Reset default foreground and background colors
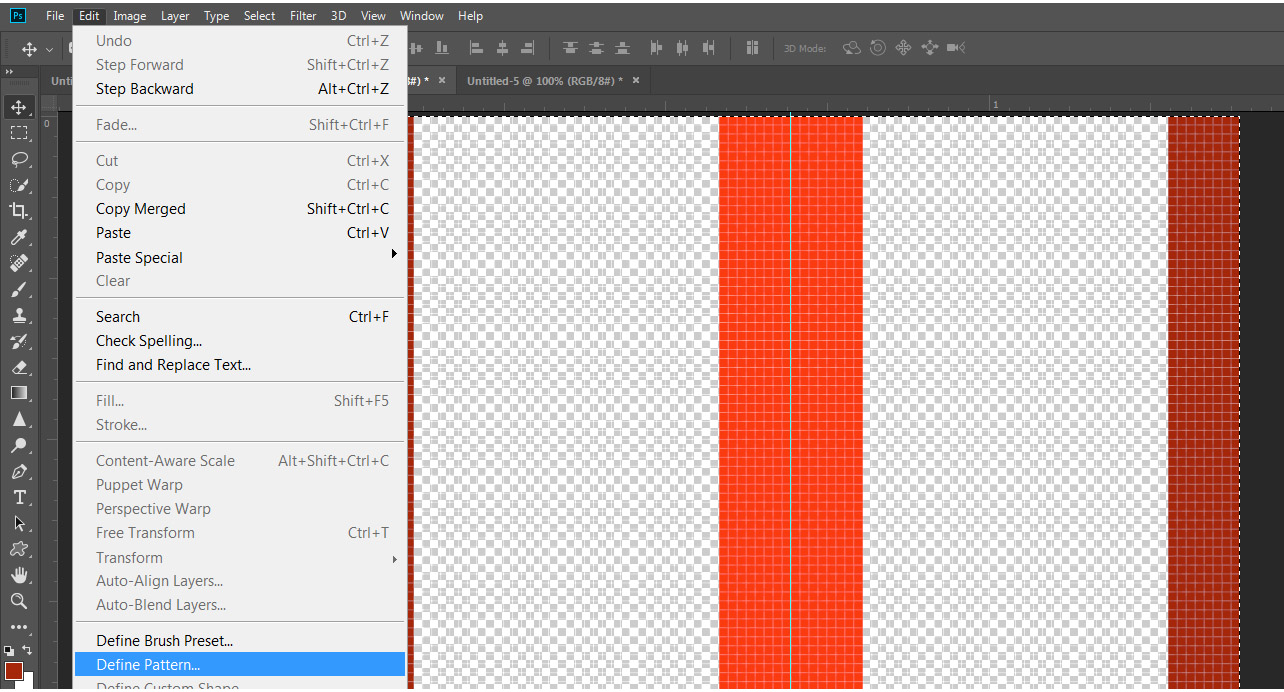 pyautogui.click(x=10, y=650)
